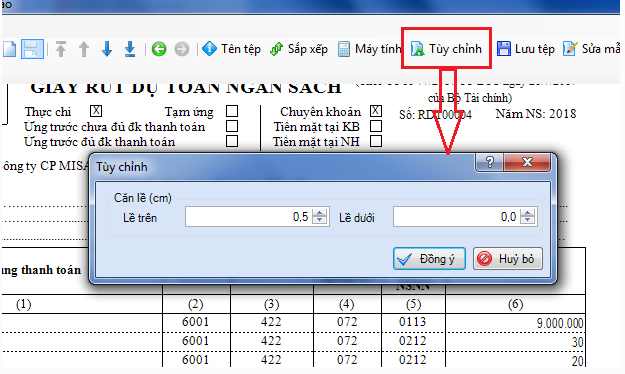This screenshot has height=374, width=625.
Task: Cancel dialog with Huỷ bỏ button
Action: pos(508,258)
